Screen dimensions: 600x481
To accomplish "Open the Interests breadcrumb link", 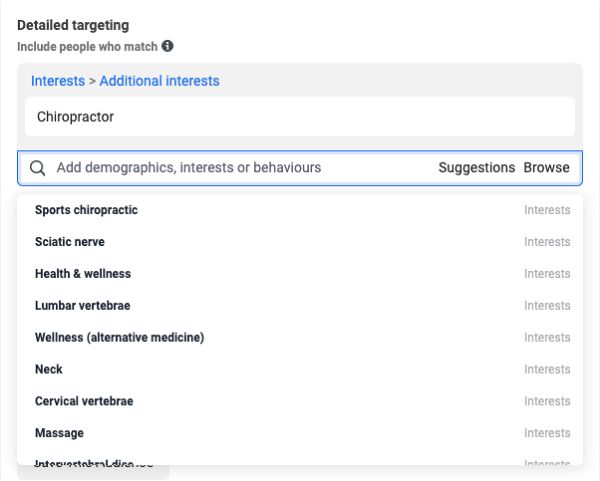I will tap(58, 81).
